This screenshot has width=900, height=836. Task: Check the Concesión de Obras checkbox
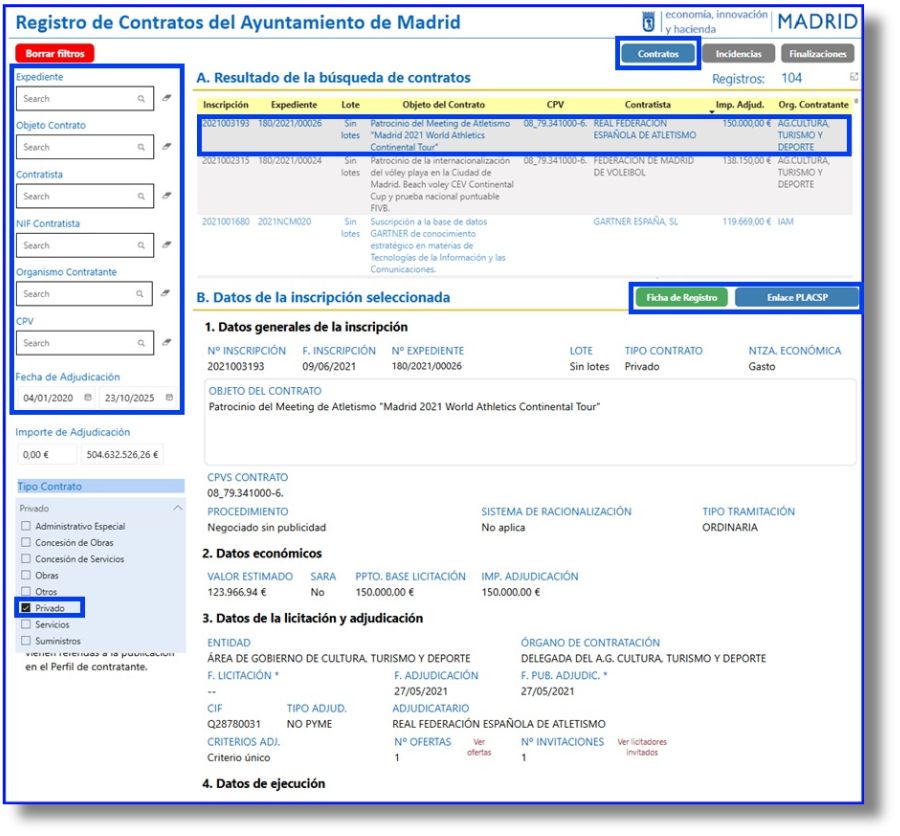26,543
